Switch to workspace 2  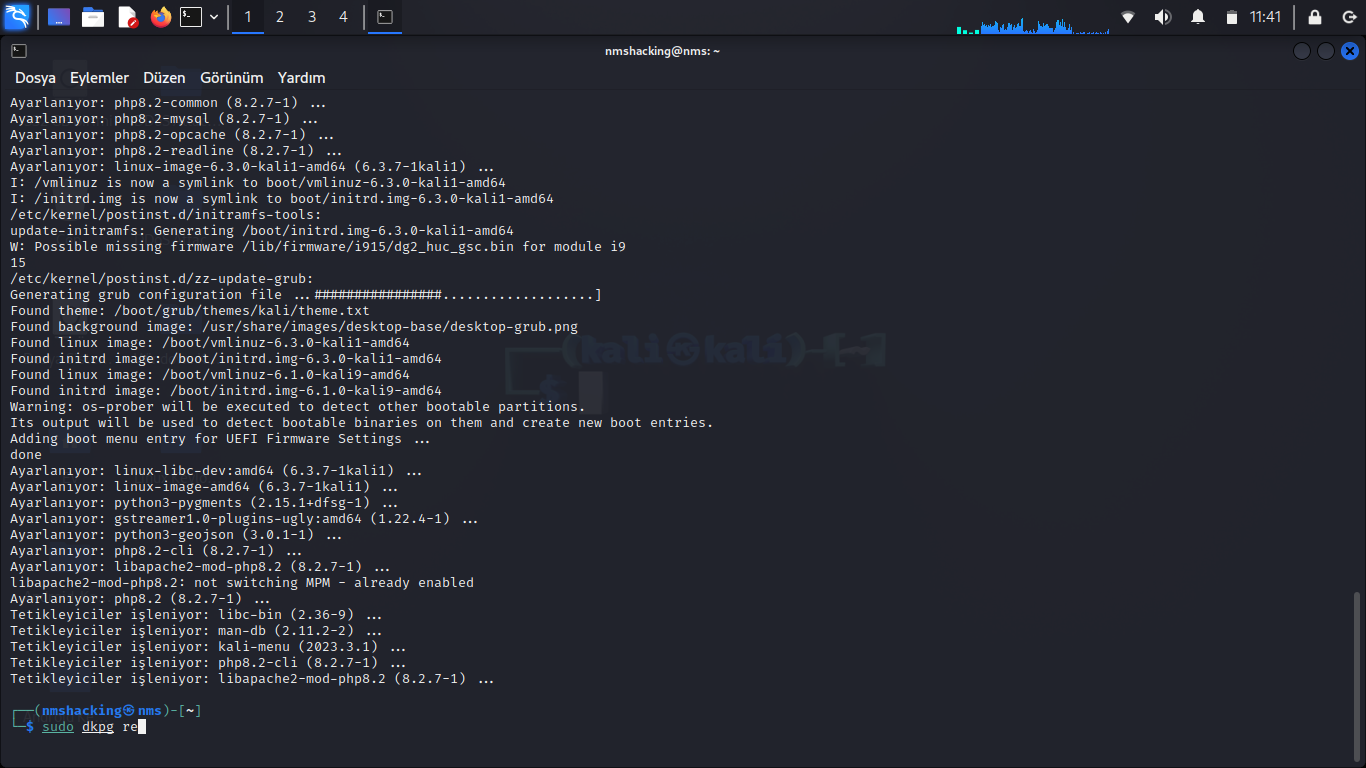(x=280, y=17)
